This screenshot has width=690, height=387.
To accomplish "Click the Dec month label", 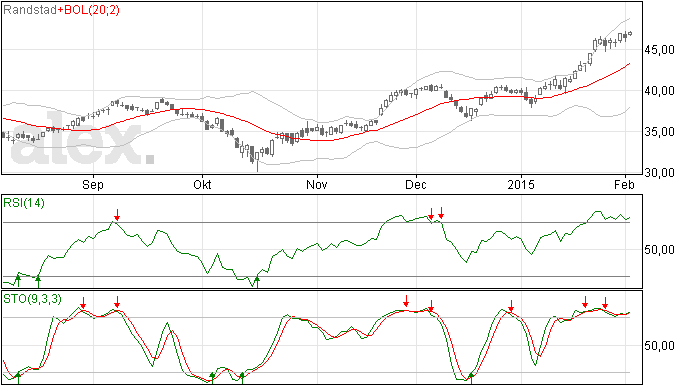I will click(x=416, y=184).
